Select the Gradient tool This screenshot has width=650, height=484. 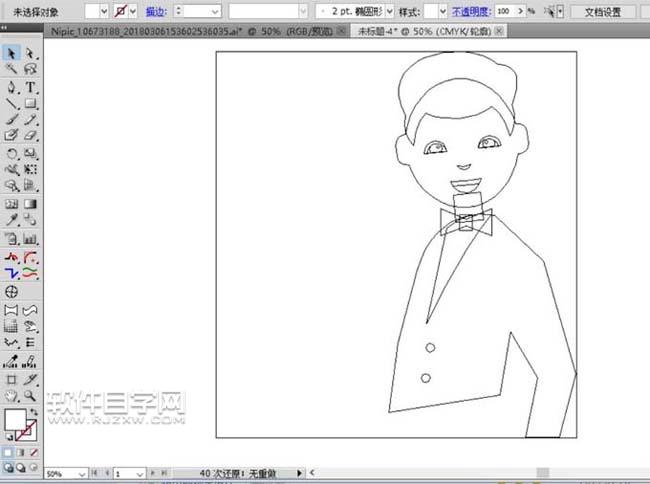point(31,203)
